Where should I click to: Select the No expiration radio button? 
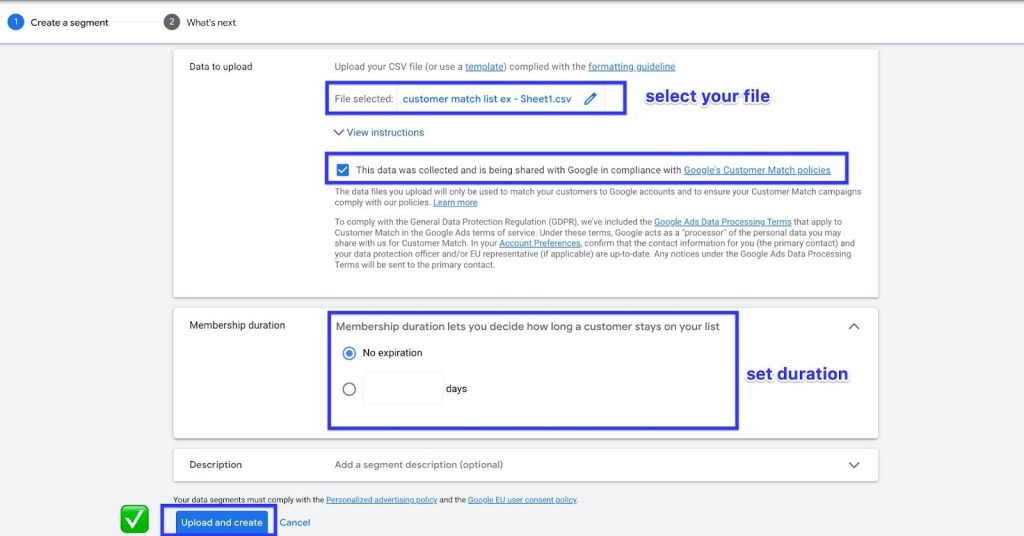pos(349,353)
